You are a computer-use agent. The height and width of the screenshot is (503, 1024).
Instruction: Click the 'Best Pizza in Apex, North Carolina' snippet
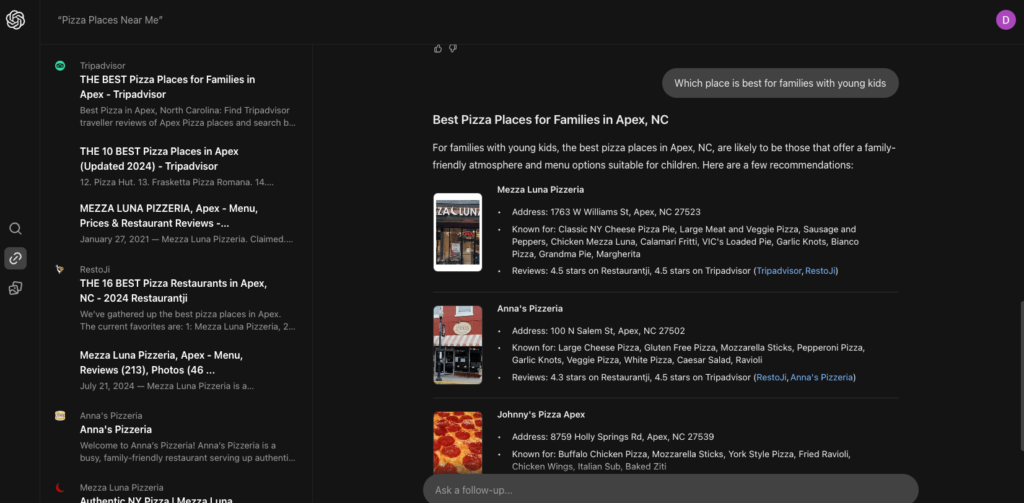pyautogui.click(x=187, y=116)
